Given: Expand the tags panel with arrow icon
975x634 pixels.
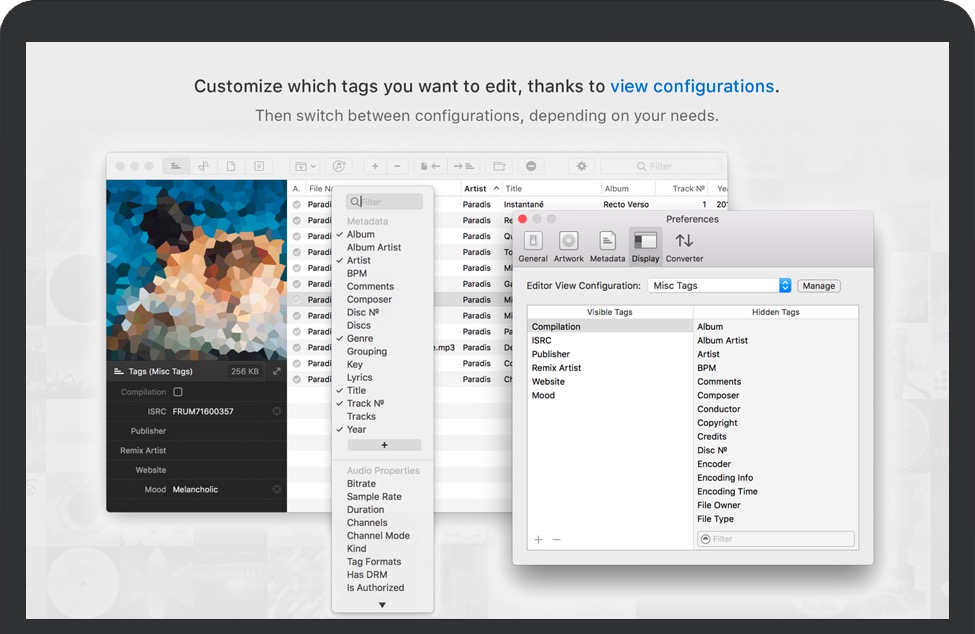Looking at the screenshot, I should [x=277, y=371].
